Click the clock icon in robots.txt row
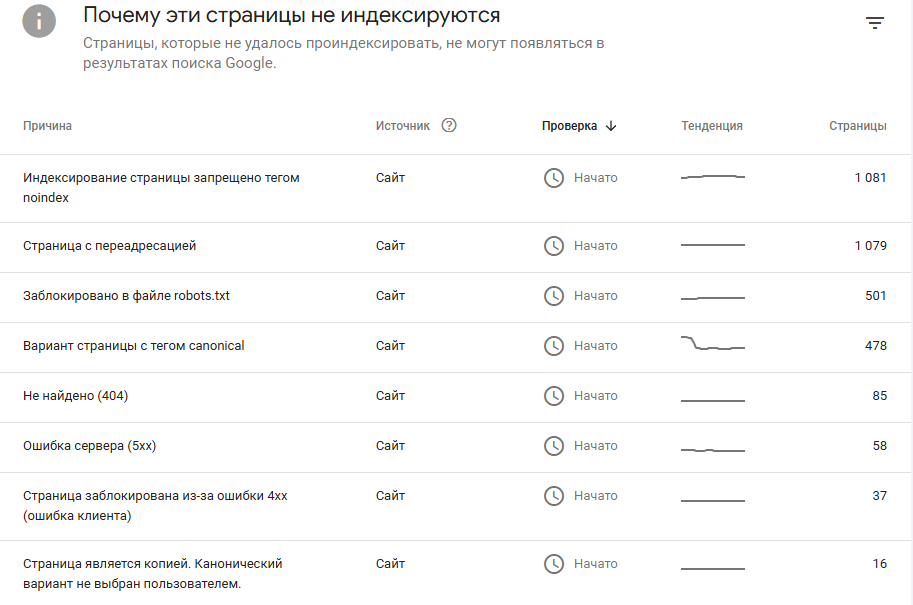The height and width of the screenshot is (605, 913). click(x=554, y=296)
